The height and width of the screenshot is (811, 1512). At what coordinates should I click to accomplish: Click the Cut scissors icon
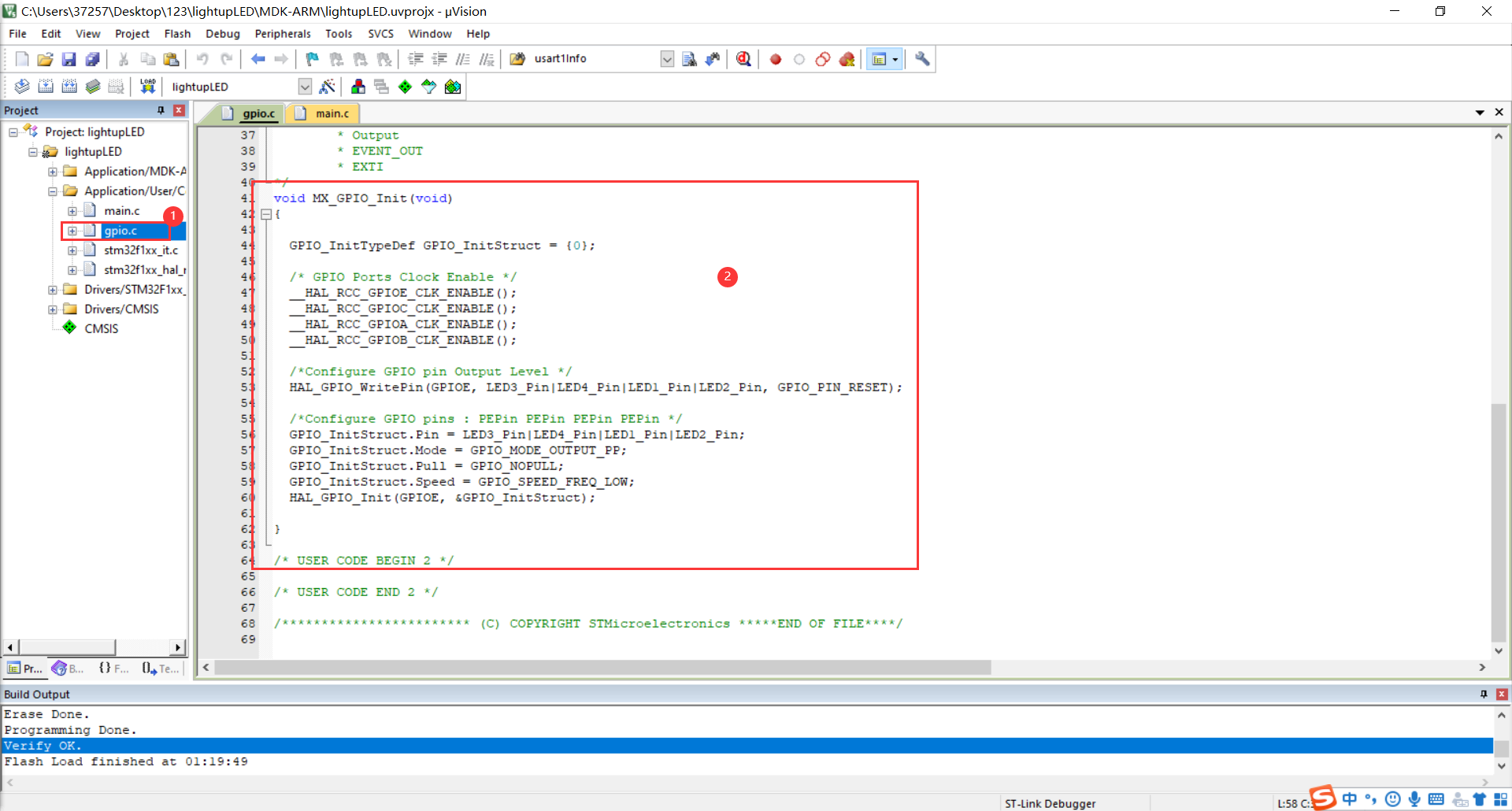click(x=124, y=59)
